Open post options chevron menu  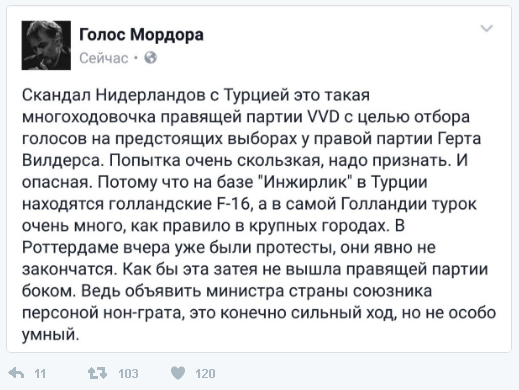point(487,29)
